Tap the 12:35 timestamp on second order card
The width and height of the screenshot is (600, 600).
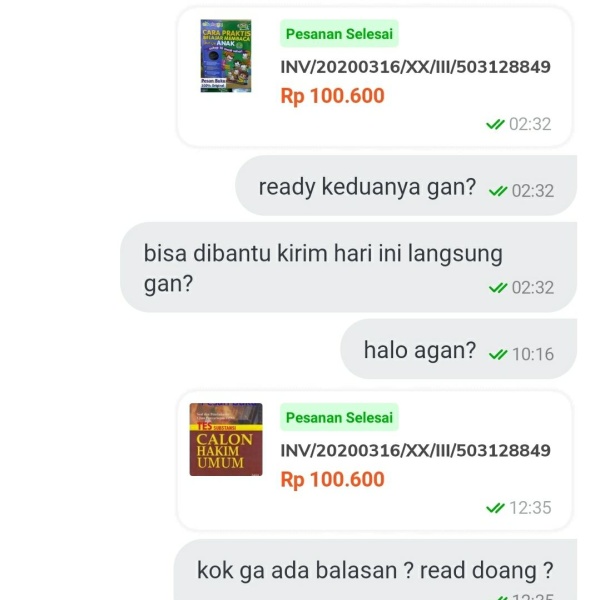pyautogui.click(x=530, y=508)
